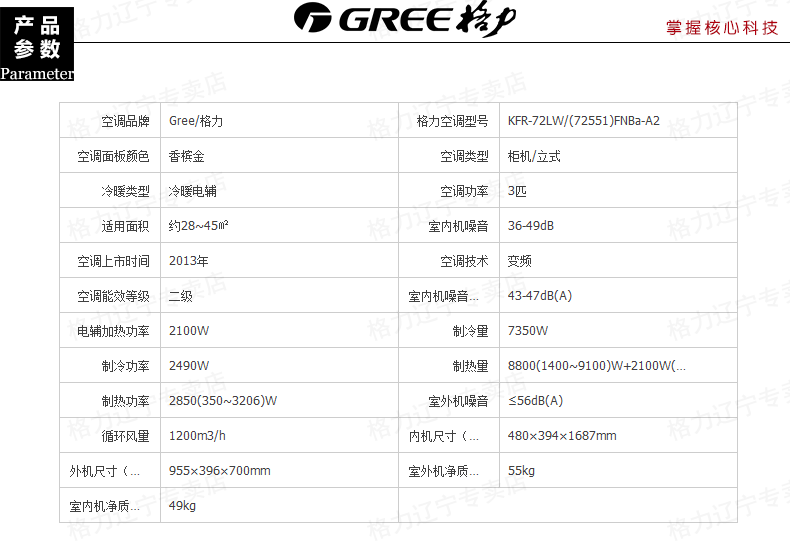Click the 产品参数 Parameter badge
Image resolution: width=790 pixels, height=559 pixels.
click(x=37, y=44)
